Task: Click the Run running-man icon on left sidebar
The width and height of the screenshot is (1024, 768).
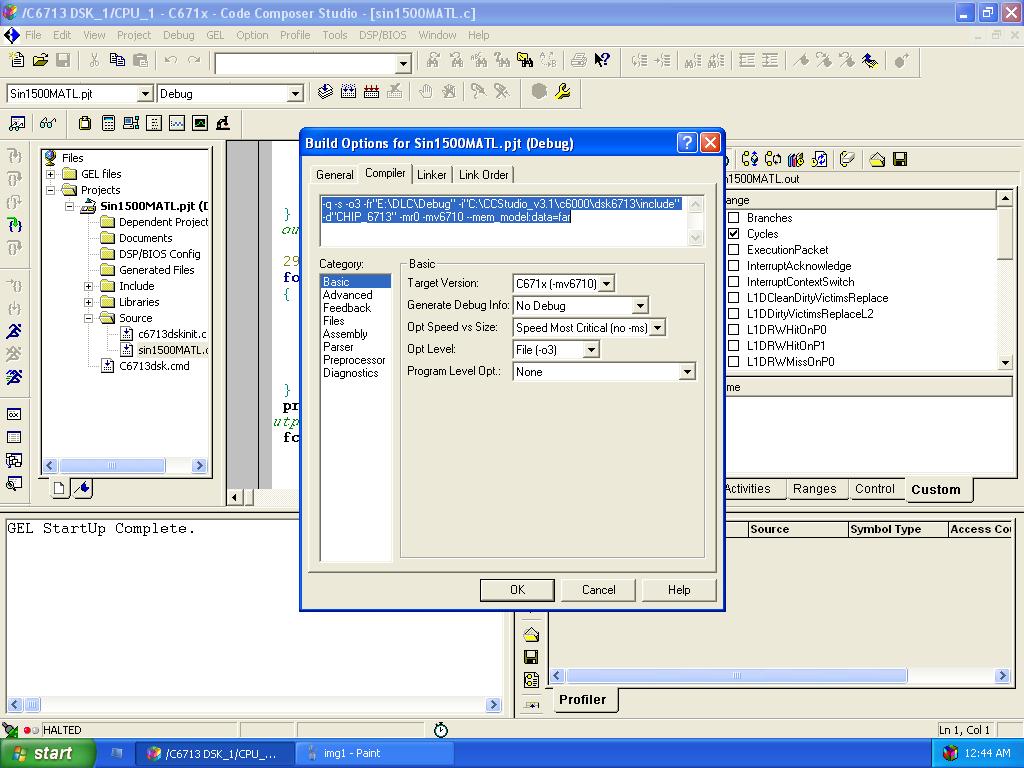Action: (14, 330)
